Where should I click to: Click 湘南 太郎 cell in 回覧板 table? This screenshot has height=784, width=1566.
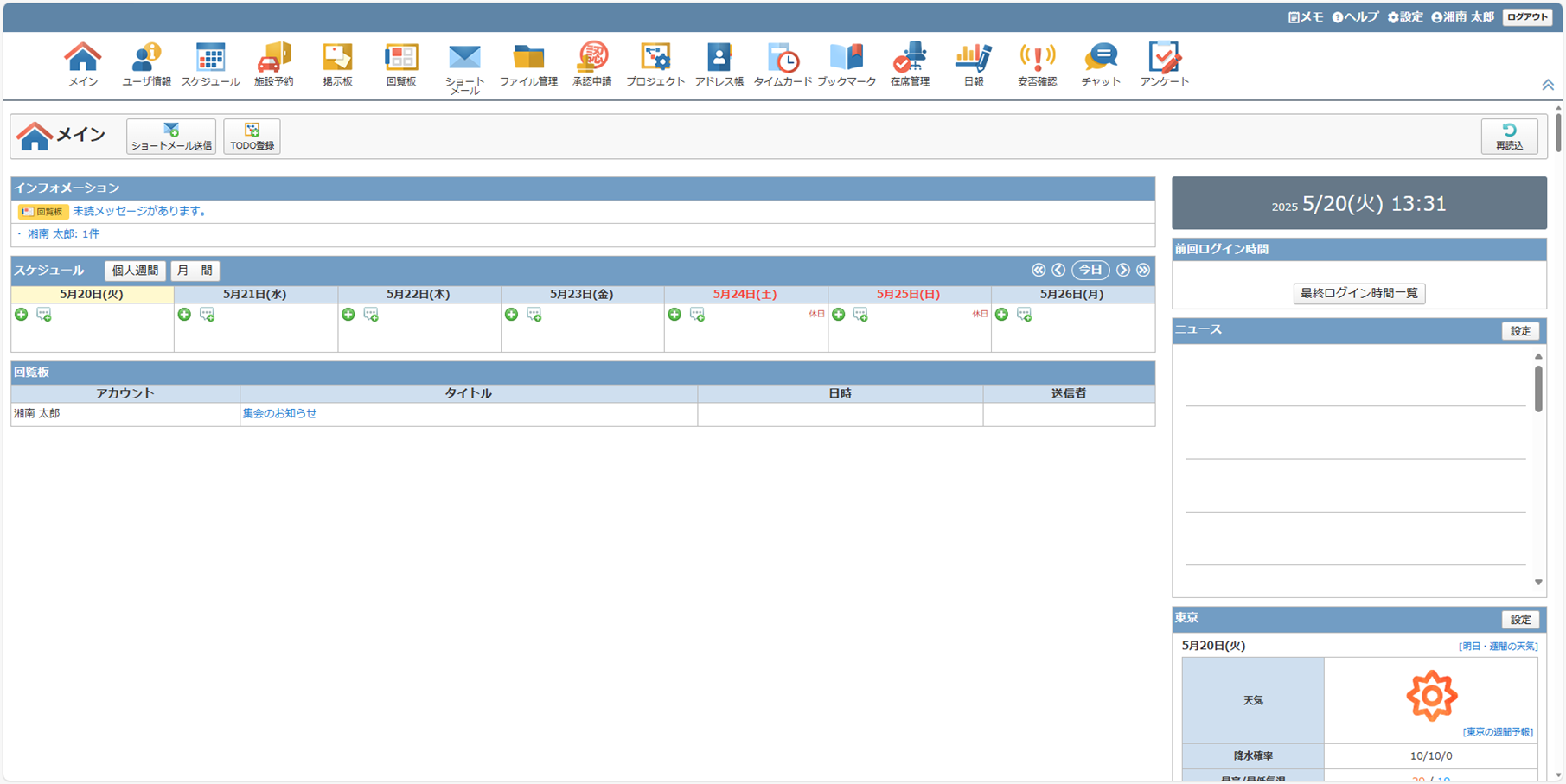tap(125, 414)
